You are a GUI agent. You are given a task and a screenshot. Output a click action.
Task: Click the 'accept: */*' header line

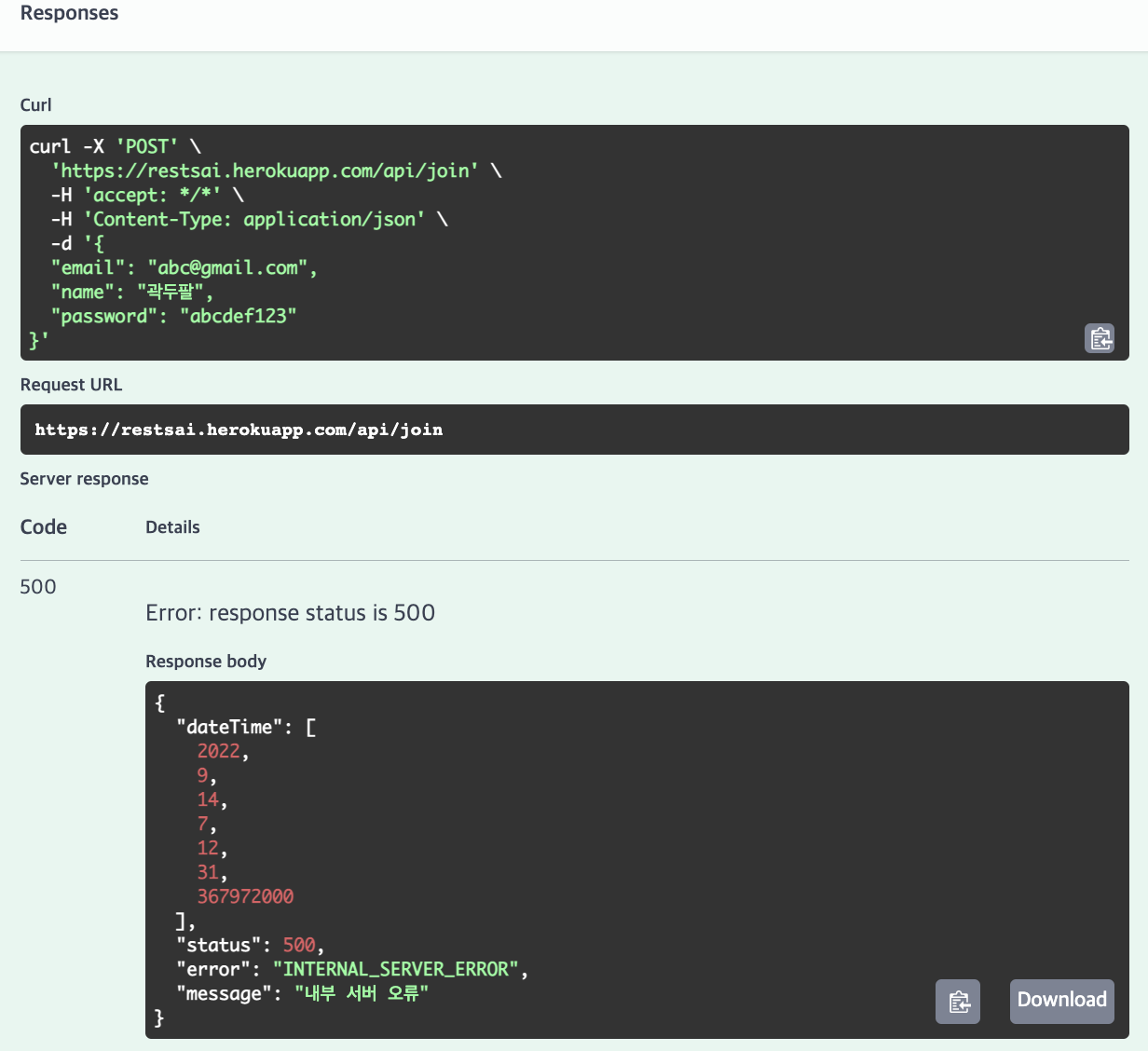tap(147, 195)
